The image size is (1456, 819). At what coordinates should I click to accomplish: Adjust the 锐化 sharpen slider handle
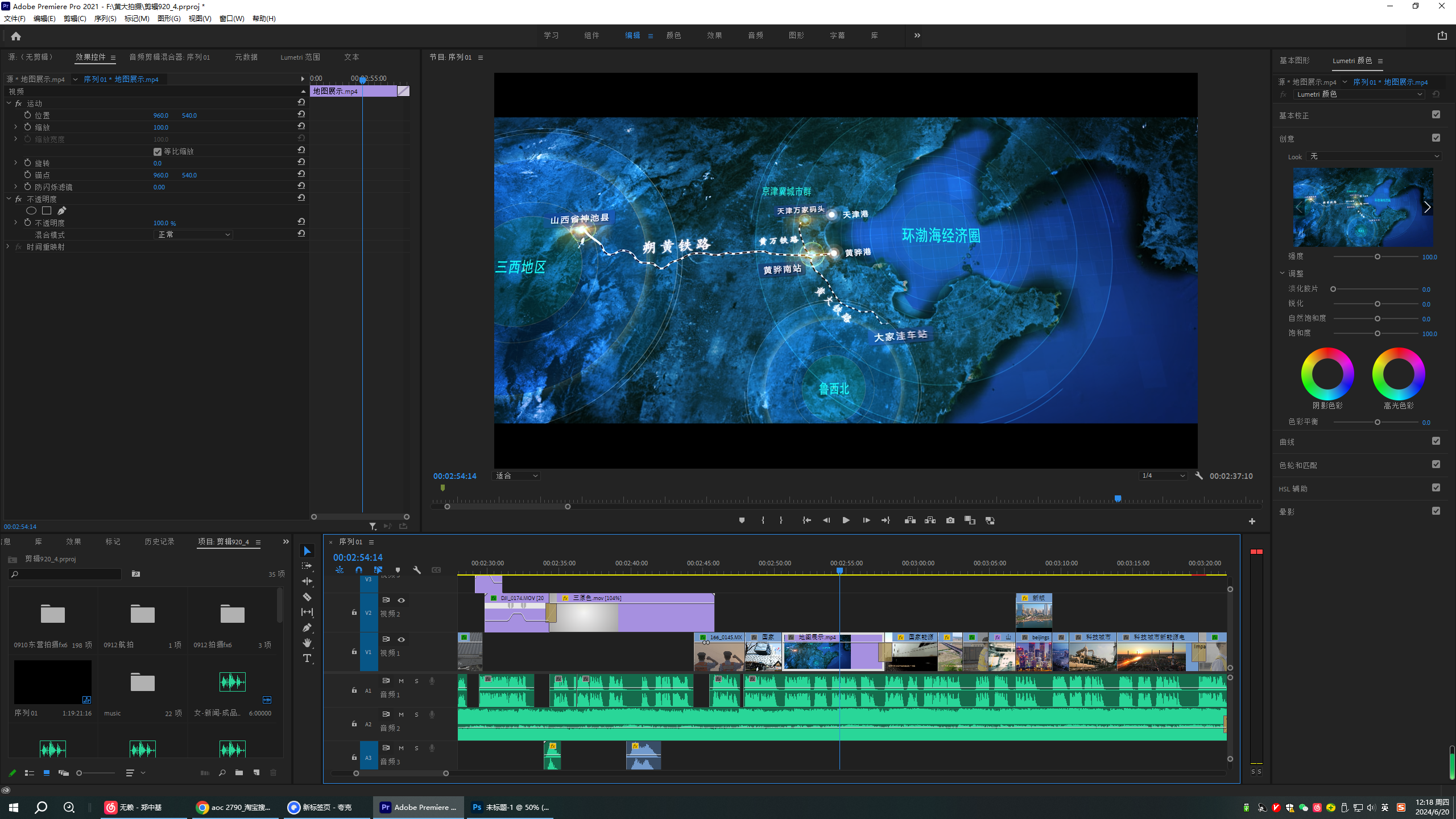point(1377,304)
